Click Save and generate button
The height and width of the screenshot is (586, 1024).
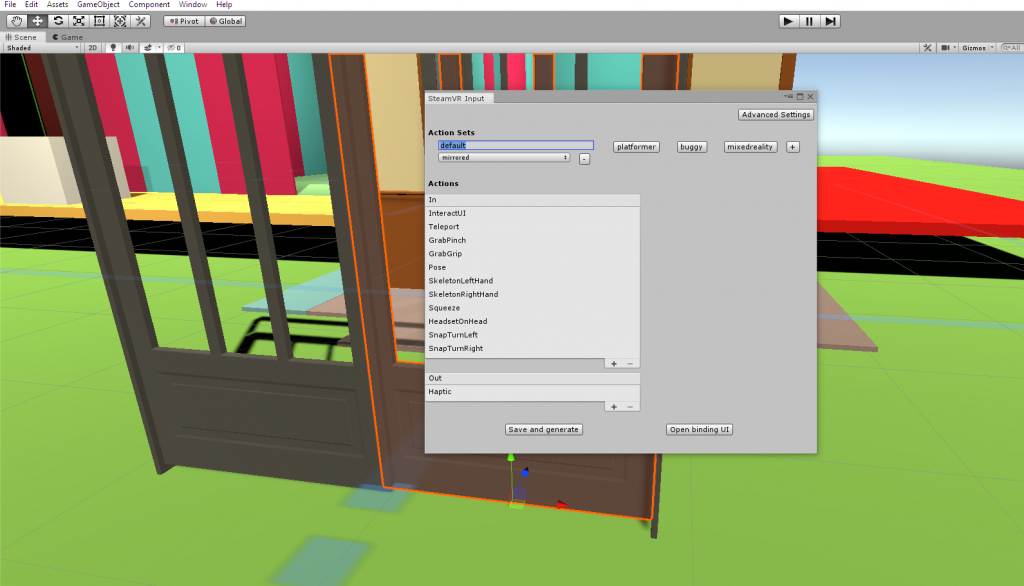click(543, 429)
